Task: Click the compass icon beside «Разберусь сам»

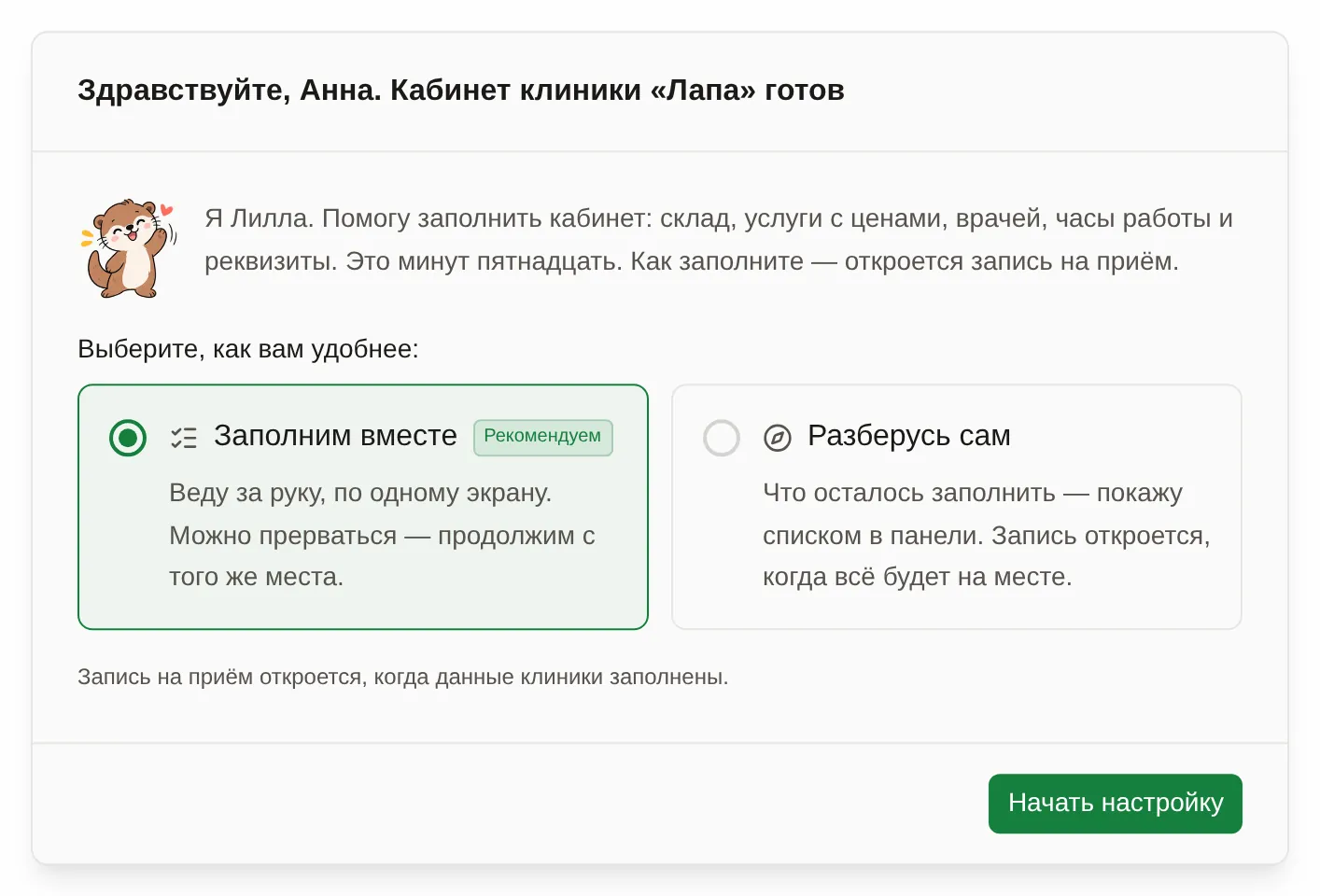Action: click(778, 438)
